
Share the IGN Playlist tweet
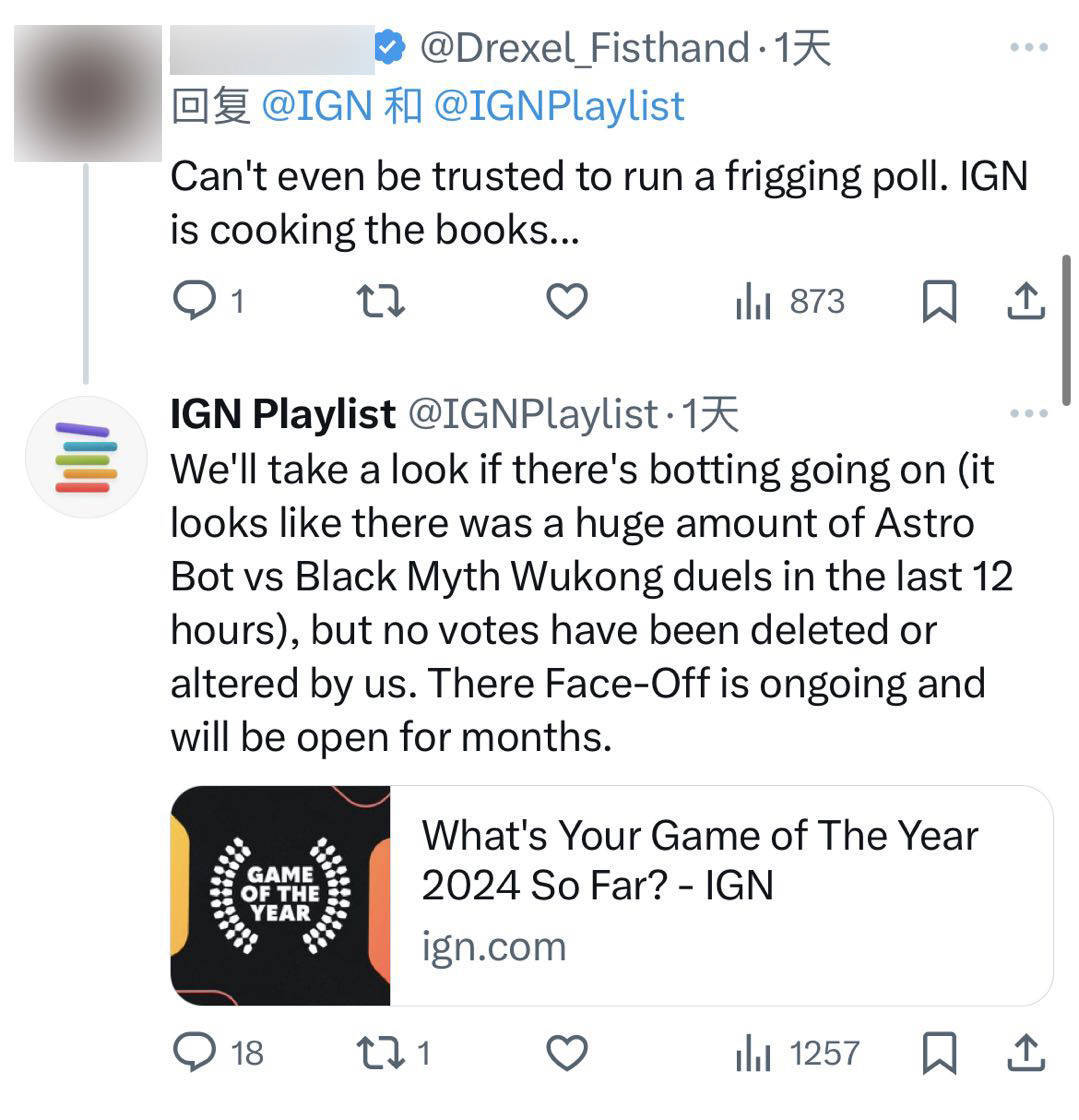coord(1026,1052)
